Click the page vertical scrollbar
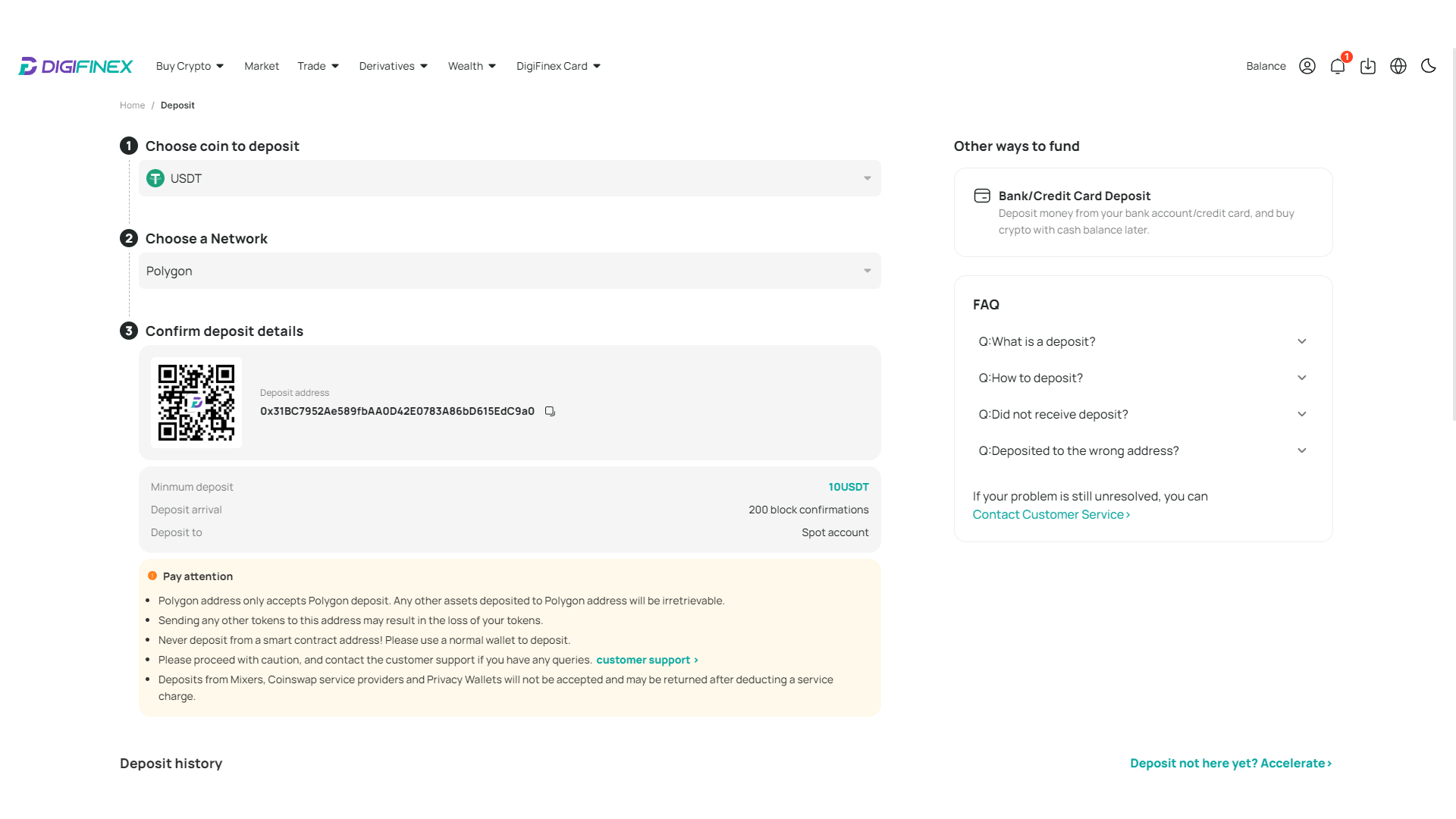Screen dimensions: 1456x819 point(1454,235)
